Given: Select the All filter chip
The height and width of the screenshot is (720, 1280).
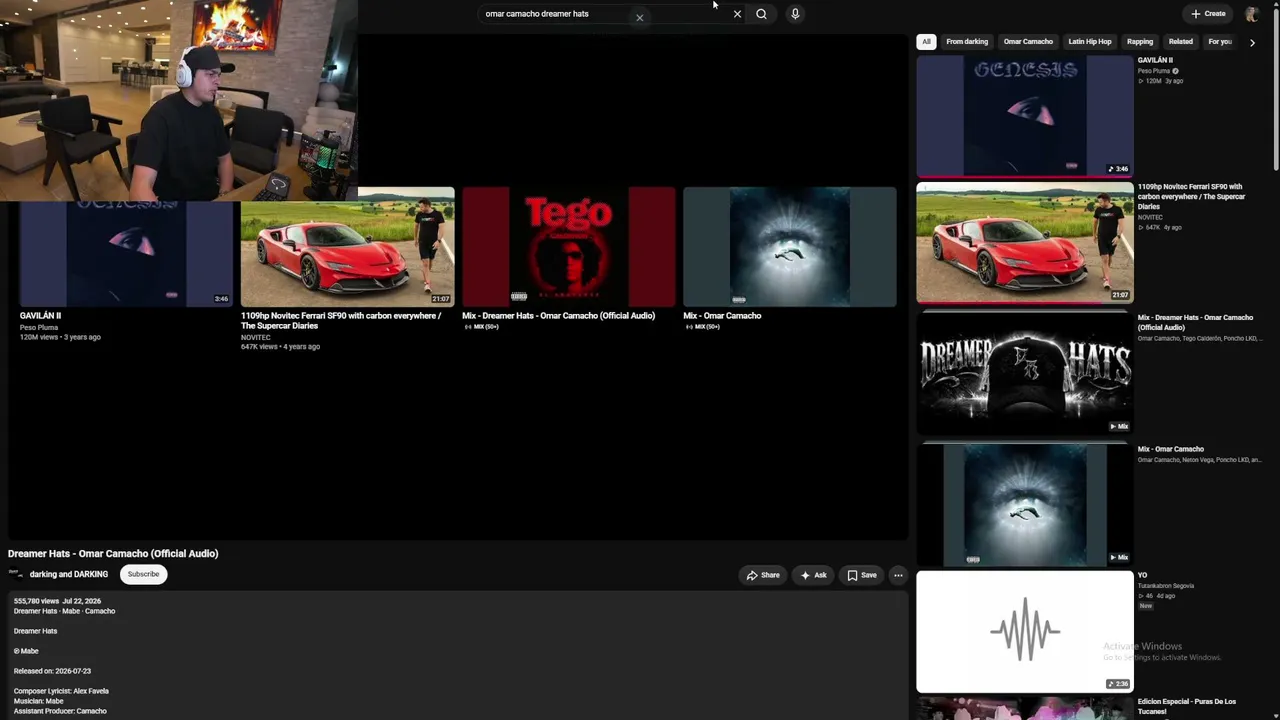Looking at the screenshot, I should 926,42.
